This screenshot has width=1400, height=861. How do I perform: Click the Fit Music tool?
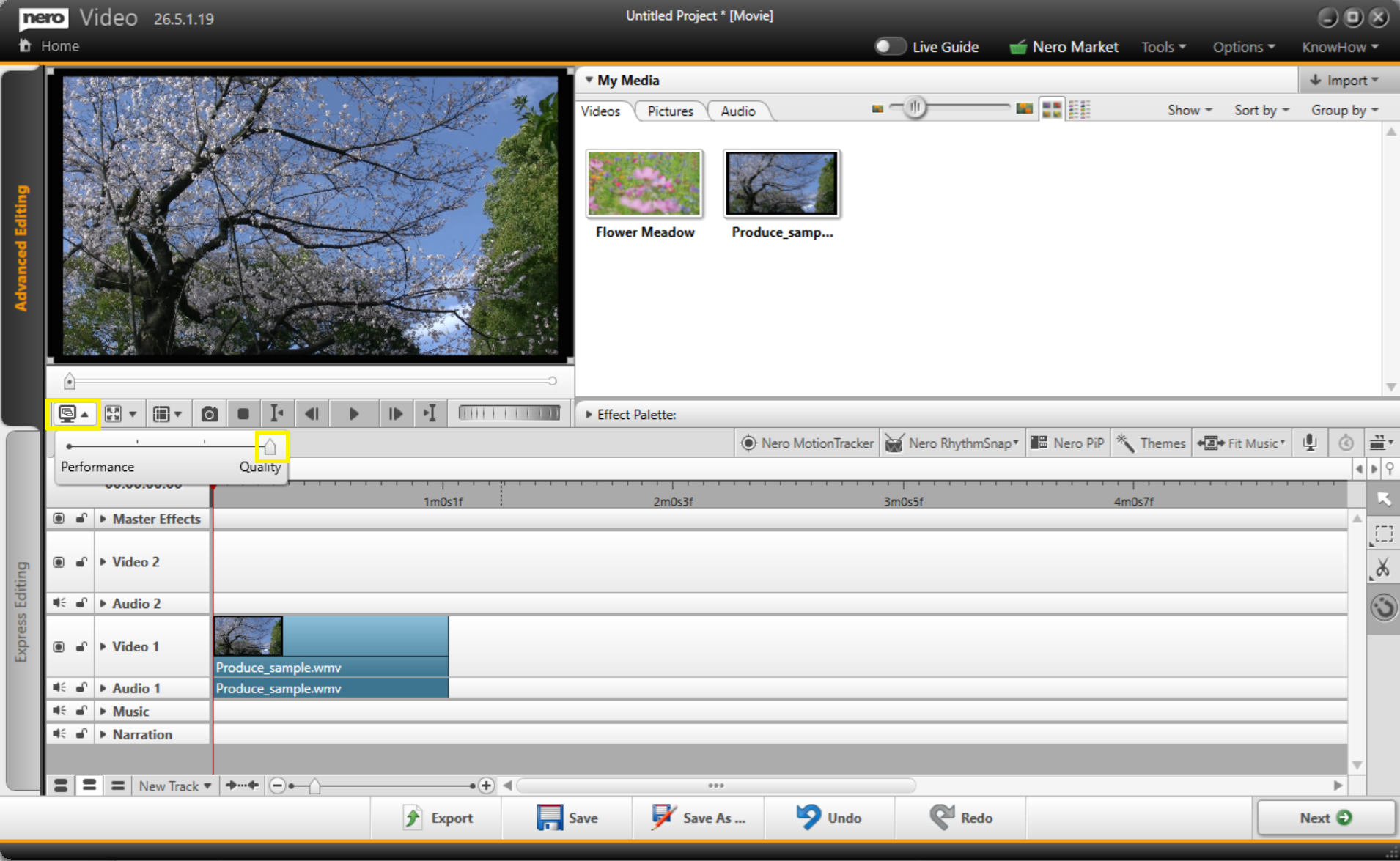point(1241,443)
